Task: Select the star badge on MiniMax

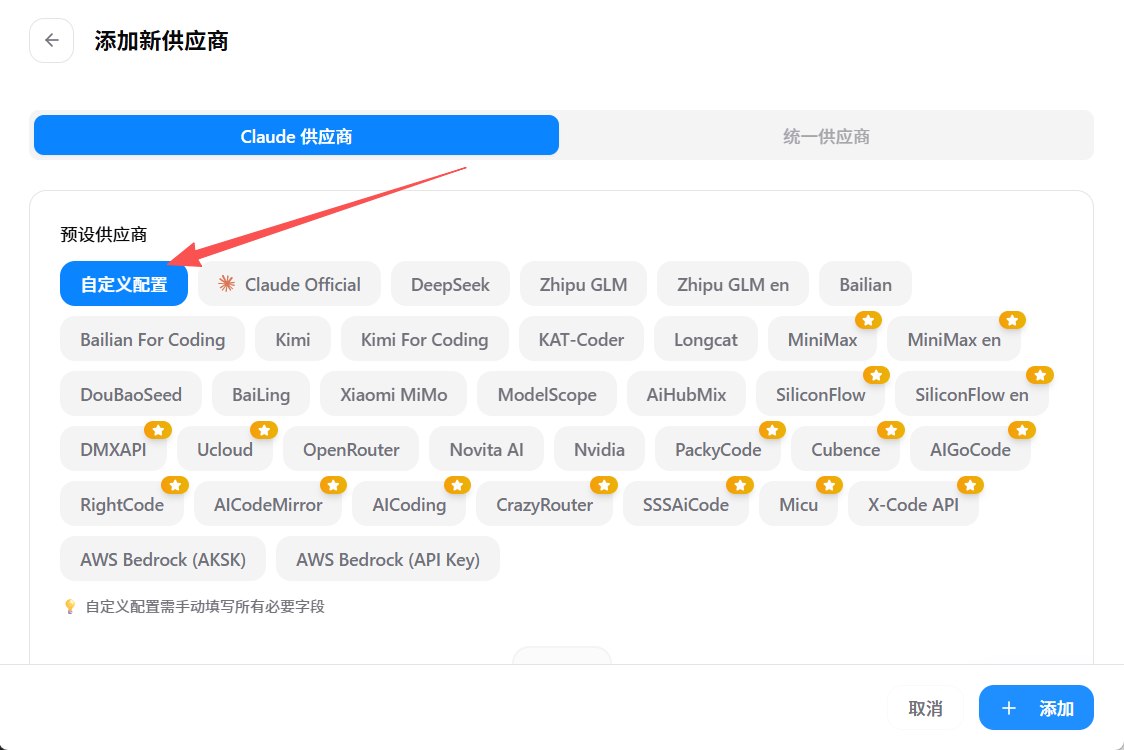Action: tap(868, 320)
